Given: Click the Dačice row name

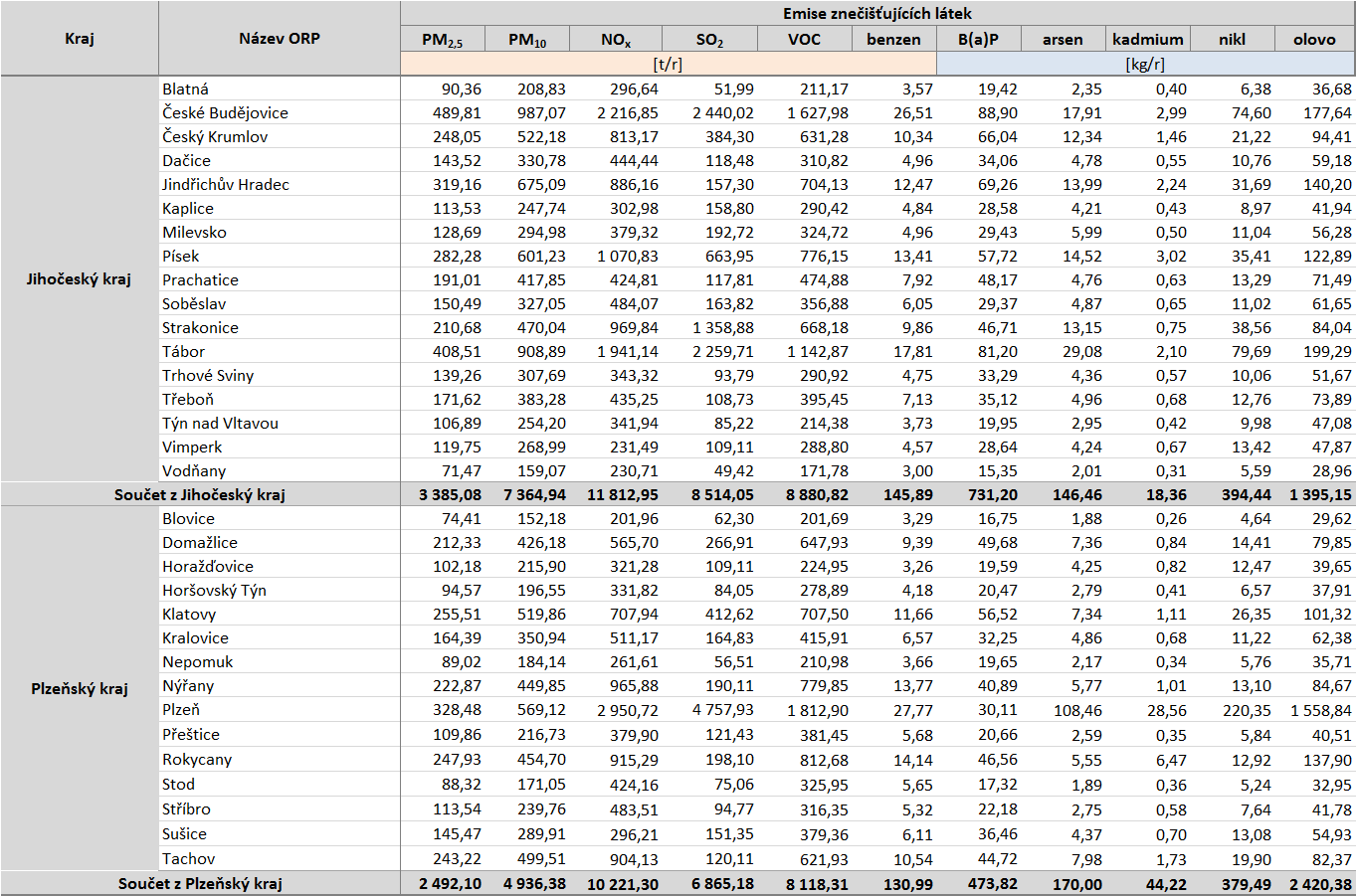Looking at the screenshot, I should point(187,161).
